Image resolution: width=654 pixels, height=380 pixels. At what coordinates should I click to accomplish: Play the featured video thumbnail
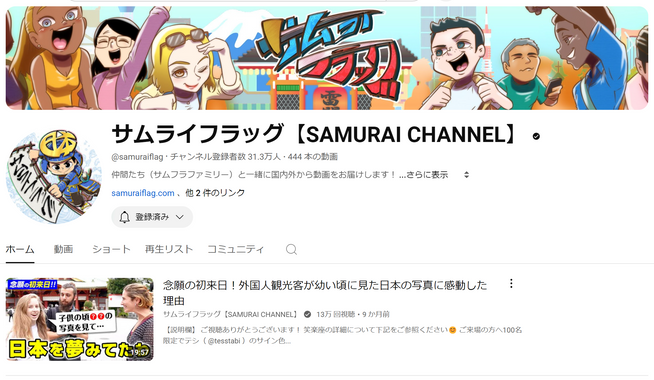[80, 320]
